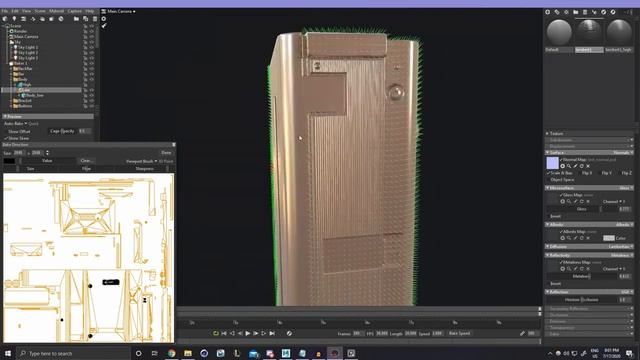Open the Auto-Bake dropdown
Screen dimensions: 640x360
point(16,123)
